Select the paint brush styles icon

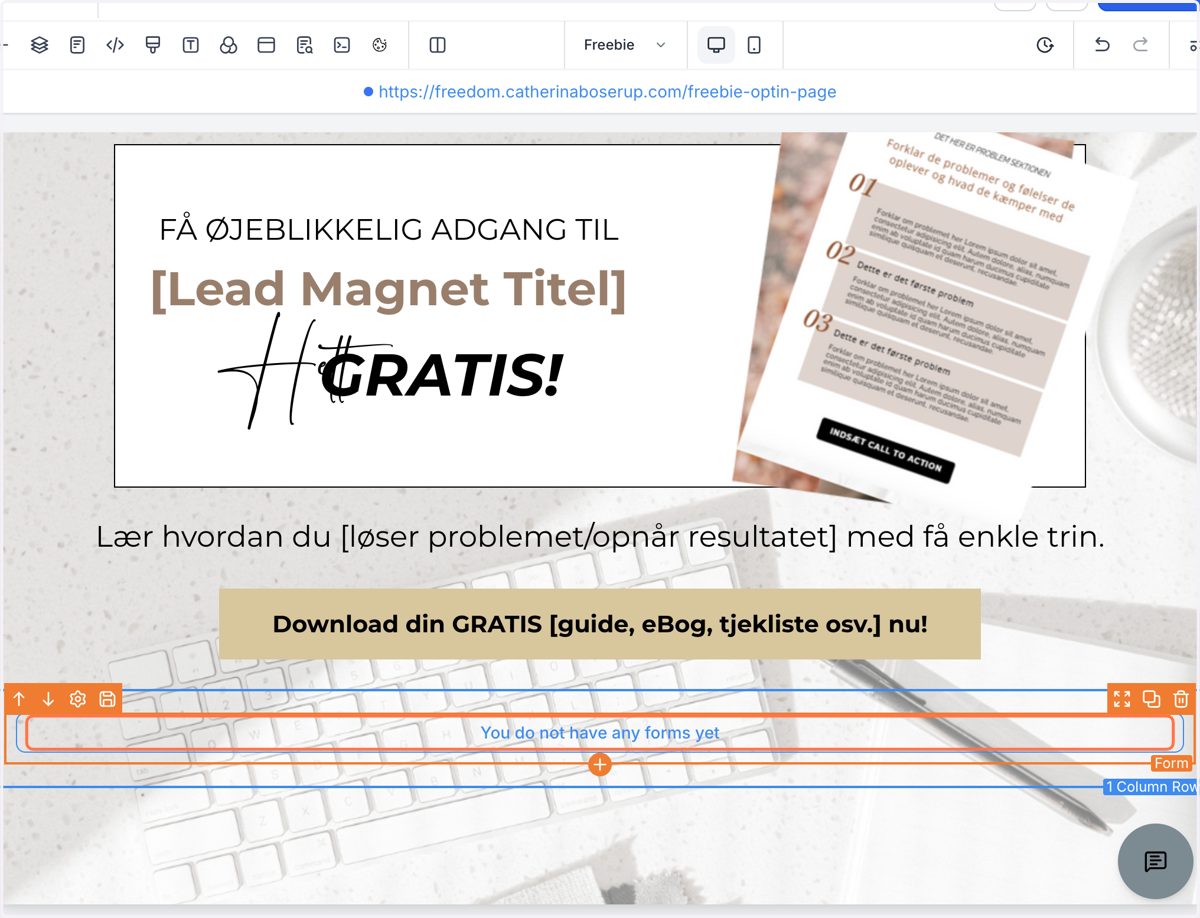[x=153, y=45]
